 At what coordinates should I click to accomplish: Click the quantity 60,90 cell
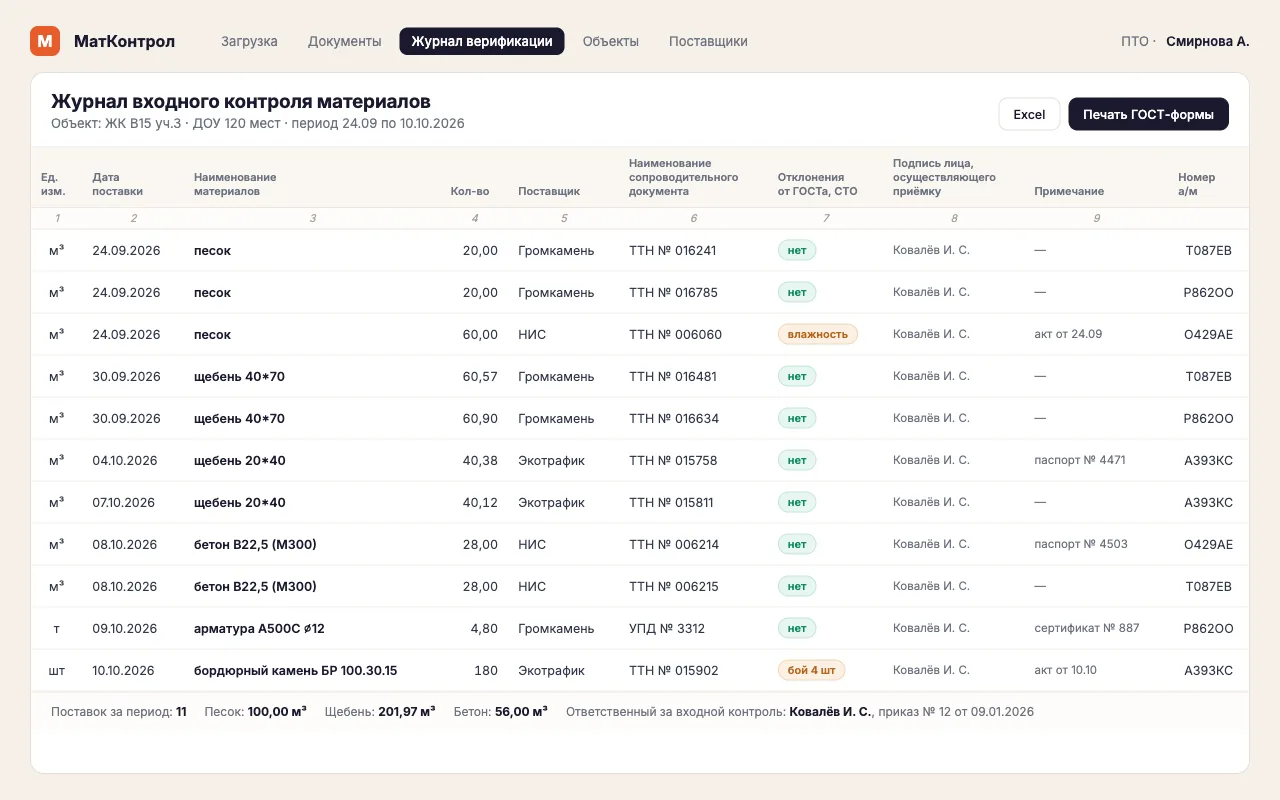coord(480,418)
